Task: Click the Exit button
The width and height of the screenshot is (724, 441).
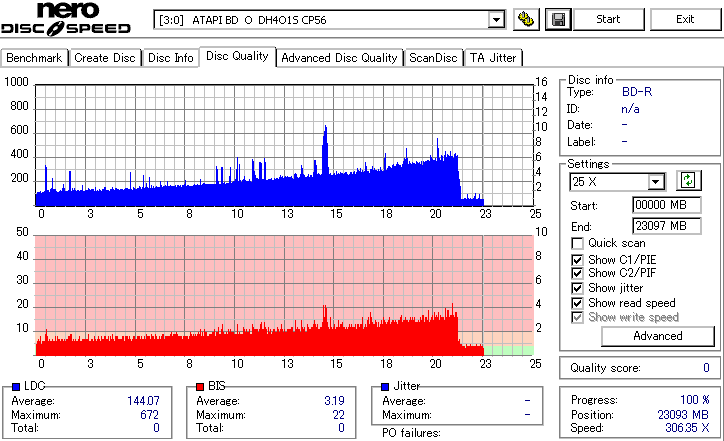Action: pos(685,19)
